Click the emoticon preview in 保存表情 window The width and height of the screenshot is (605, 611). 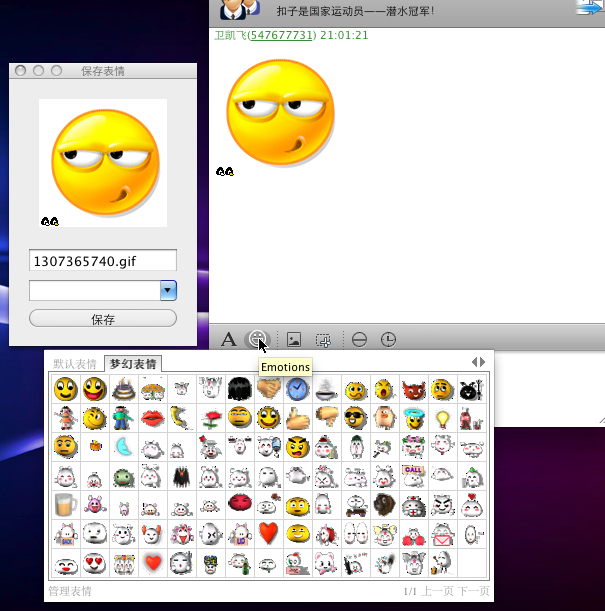click(103, 163)
